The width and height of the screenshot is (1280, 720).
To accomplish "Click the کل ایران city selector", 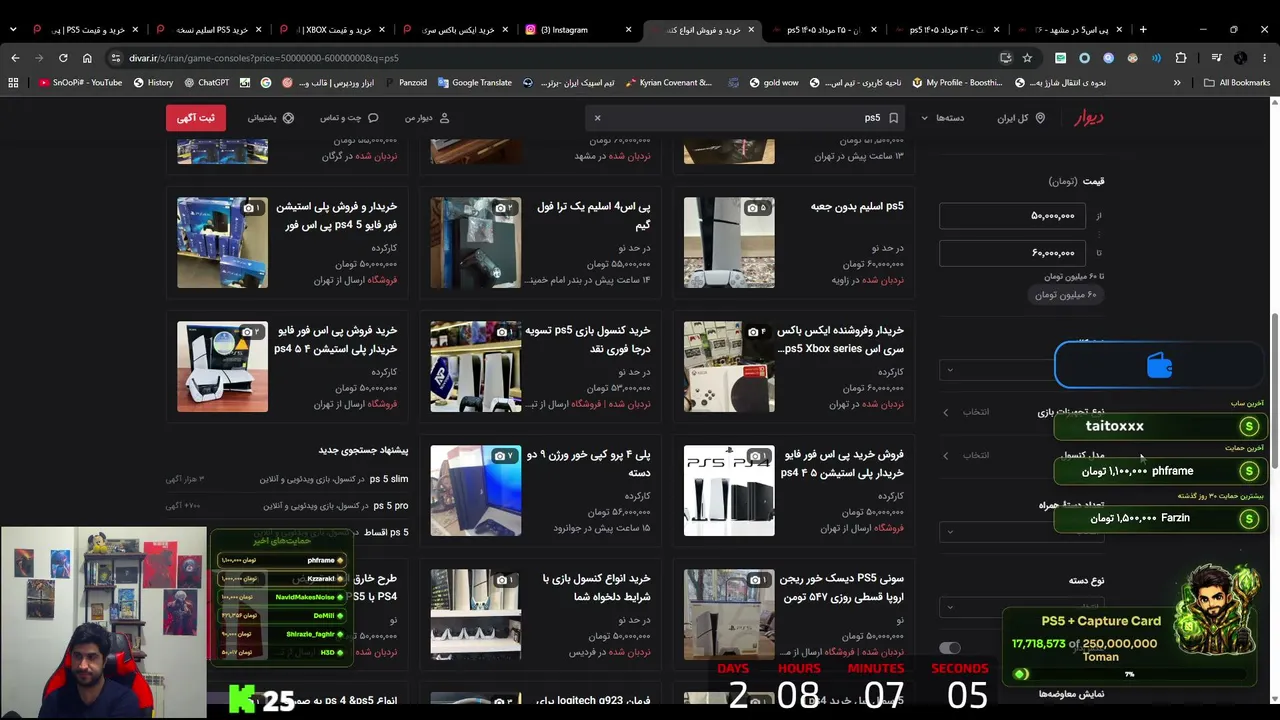I will (x=1021, y=118).
